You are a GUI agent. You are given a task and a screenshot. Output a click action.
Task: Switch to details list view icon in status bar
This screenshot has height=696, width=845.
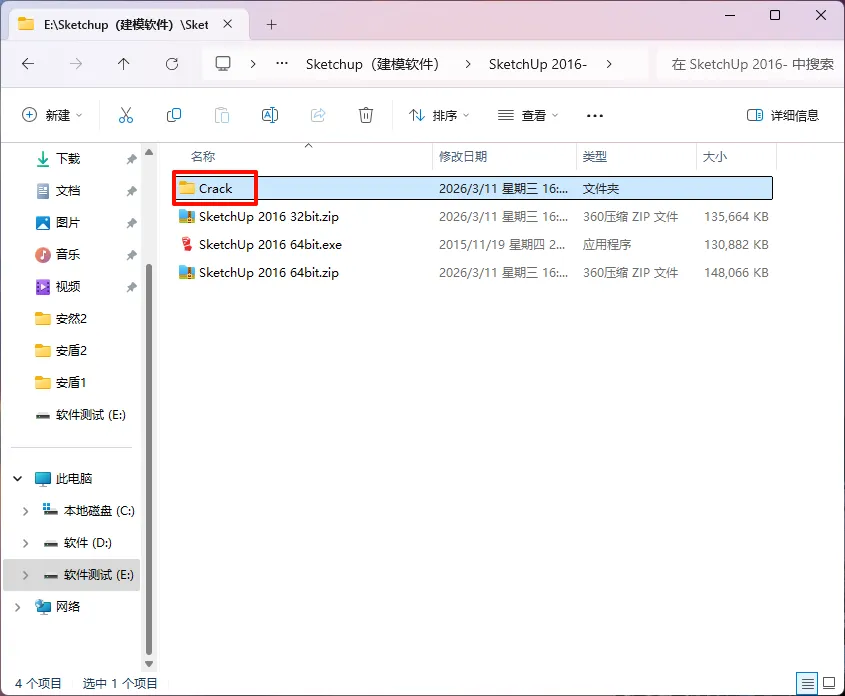tap(807, 684)
